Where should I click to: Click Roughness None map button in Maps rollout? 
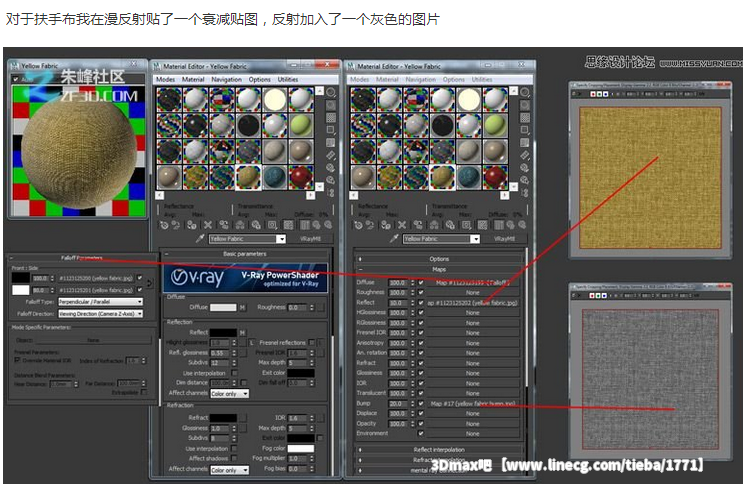point(472,292)
